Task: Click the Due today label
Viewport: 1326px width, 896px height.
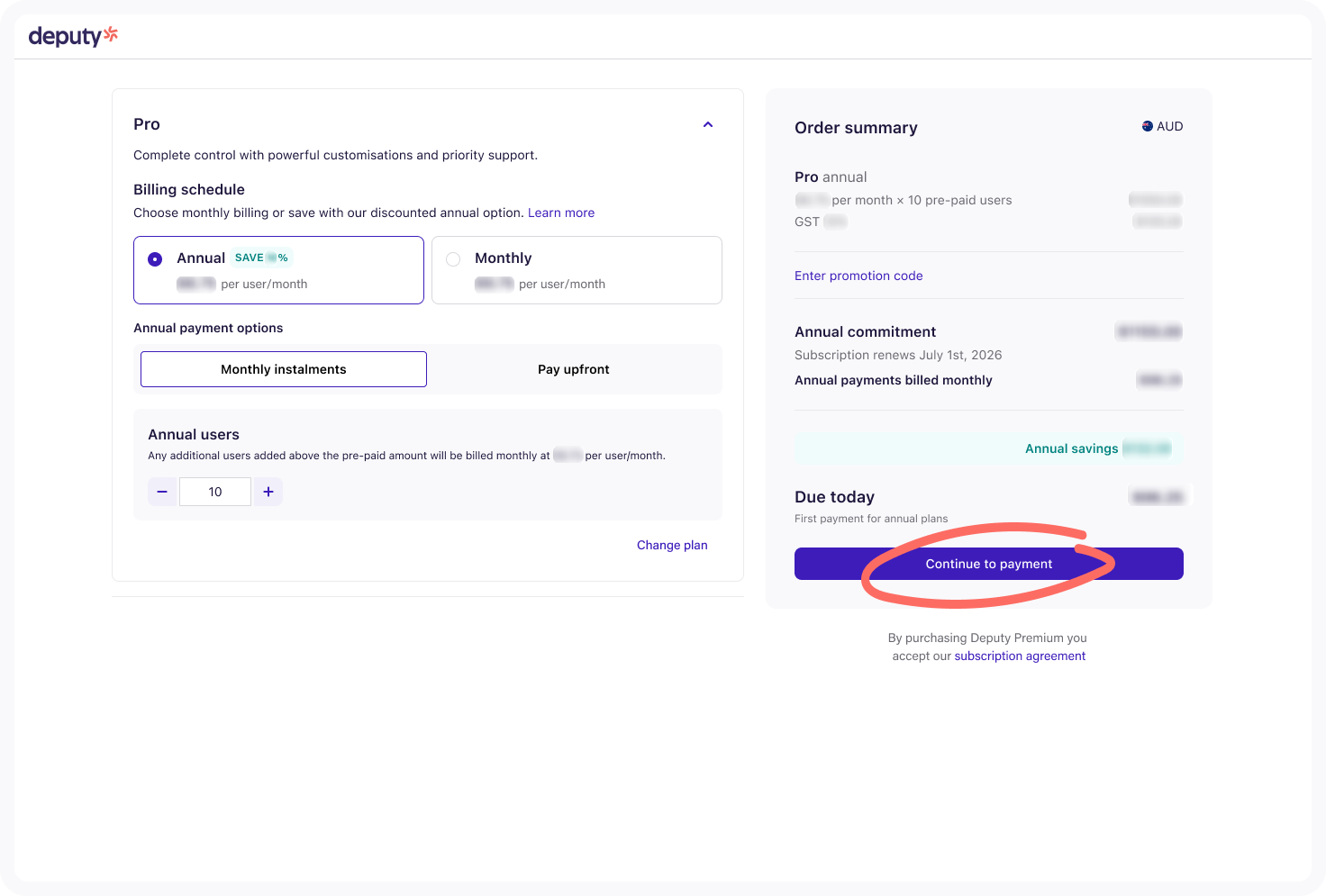Action: click(x=834, y=497)
